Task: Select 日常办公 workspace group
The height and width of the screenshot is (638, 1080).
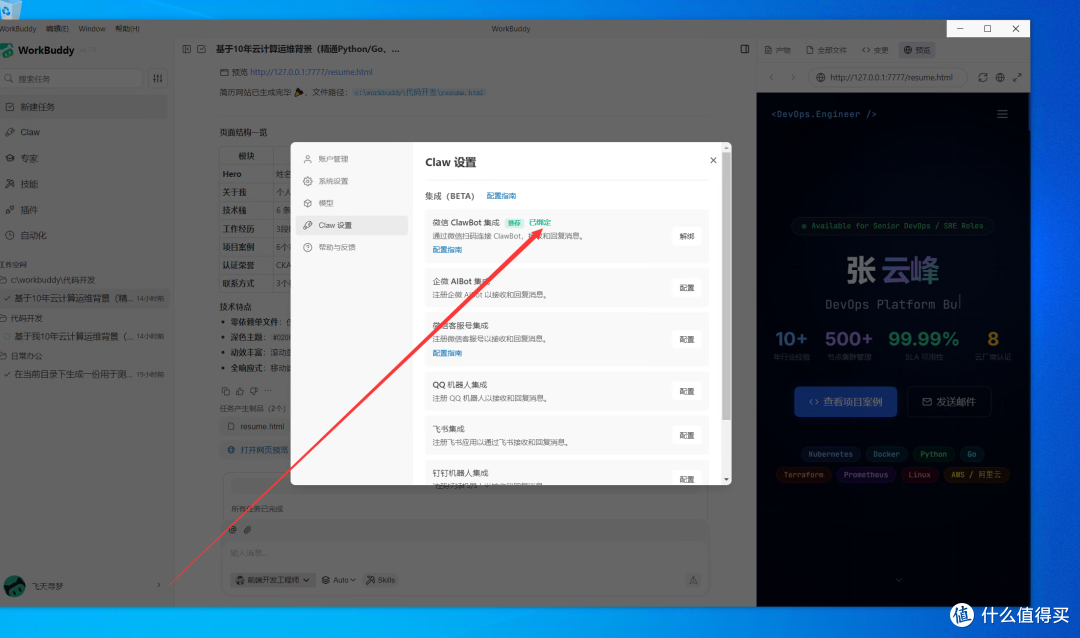Action: [x=26, y=356]
